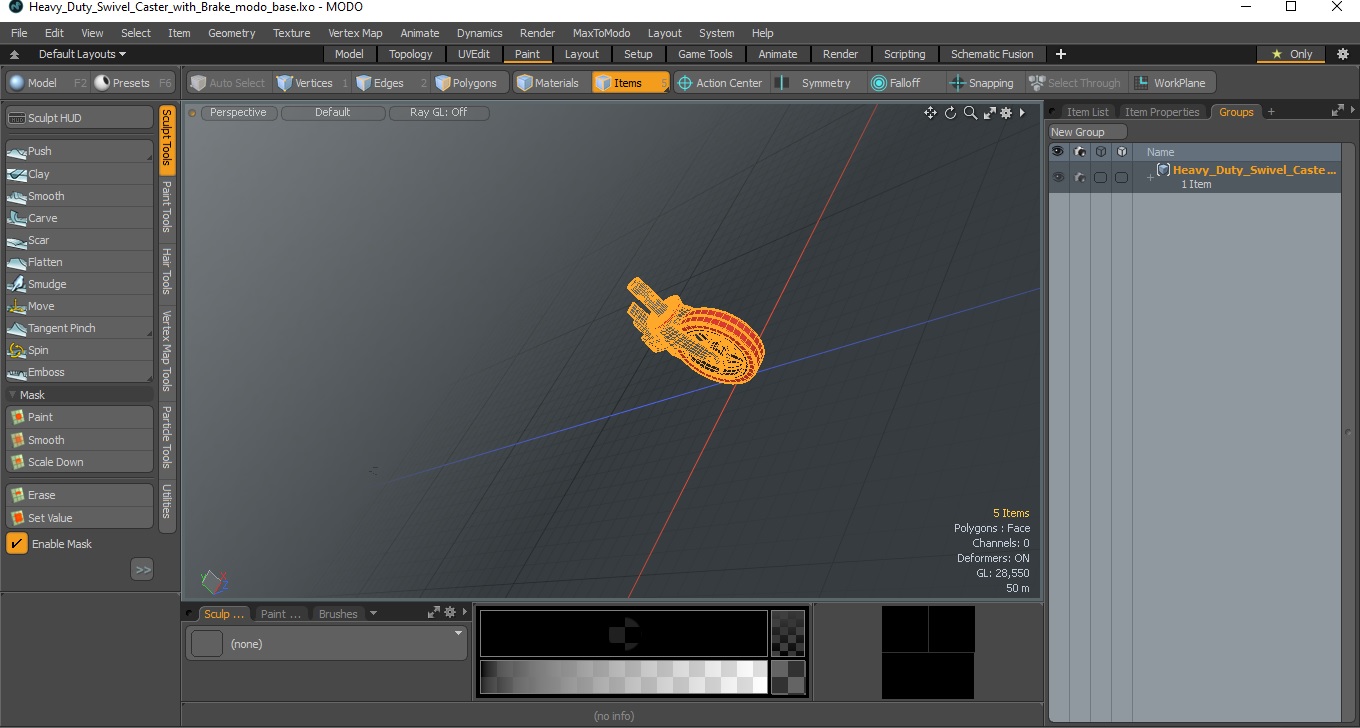Maximize the 3D viewport with expand icon
This screenshot has height=728, width=1360.
[989, 113]
